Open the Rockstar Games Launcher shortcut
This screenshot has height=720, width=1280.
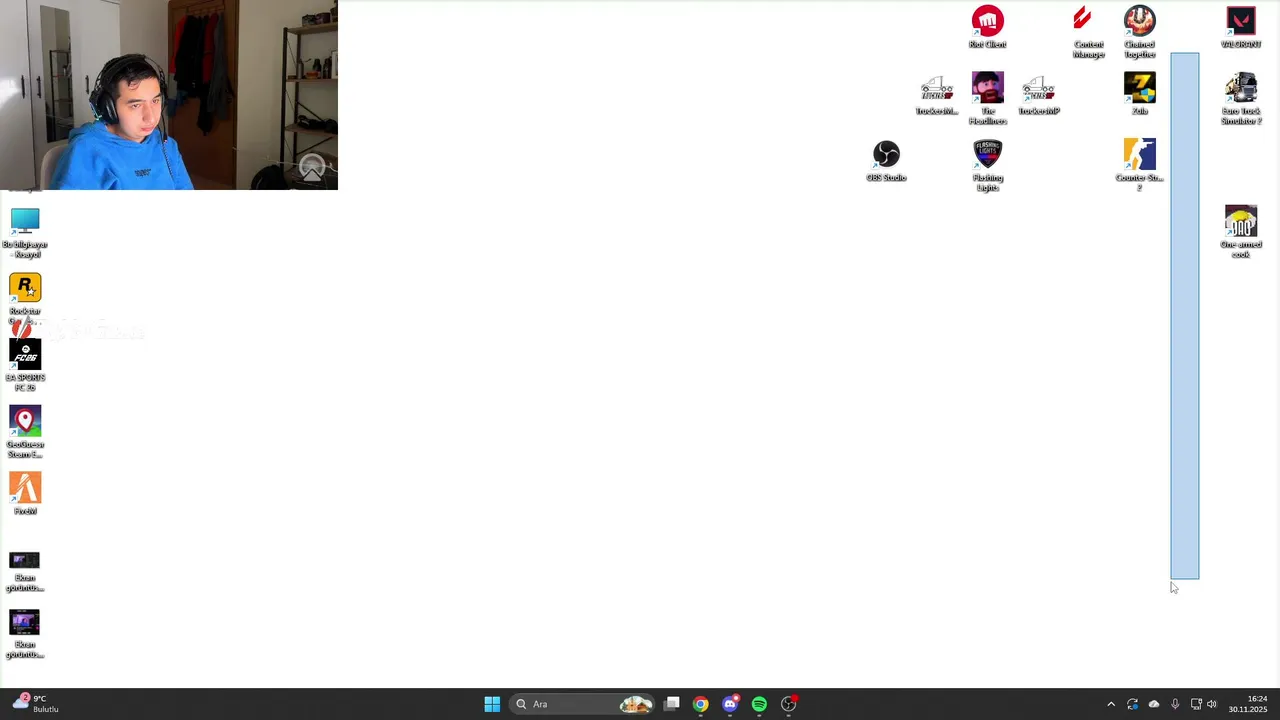[25, 298]
